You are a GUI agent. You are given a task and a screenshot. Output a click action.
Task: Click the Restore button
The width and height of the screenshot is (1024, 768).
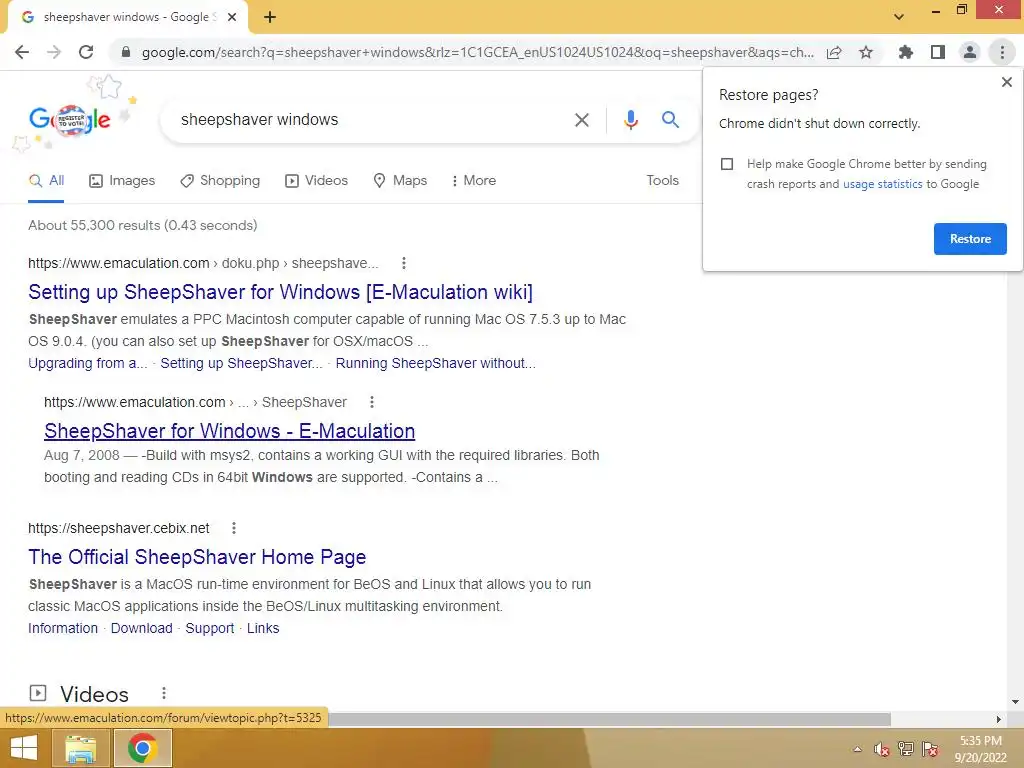(970, 239)
